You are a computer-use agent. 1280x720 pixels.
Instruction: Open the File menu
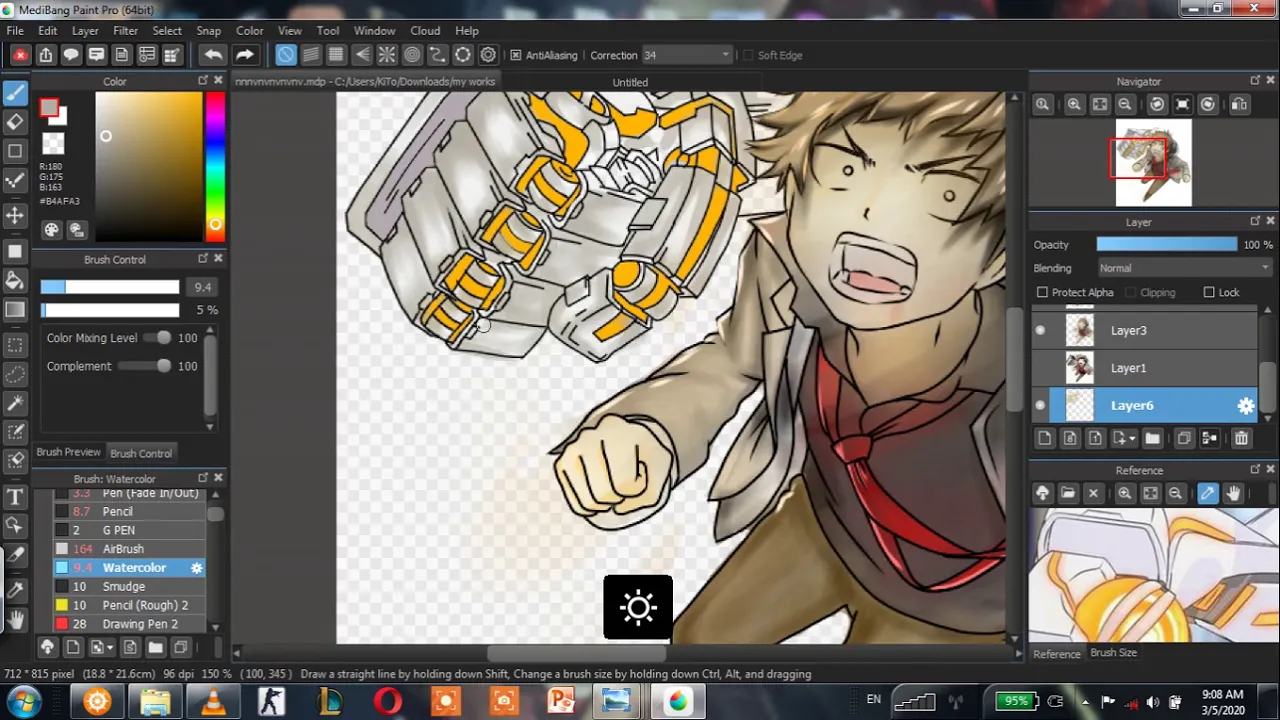(15, 31)
